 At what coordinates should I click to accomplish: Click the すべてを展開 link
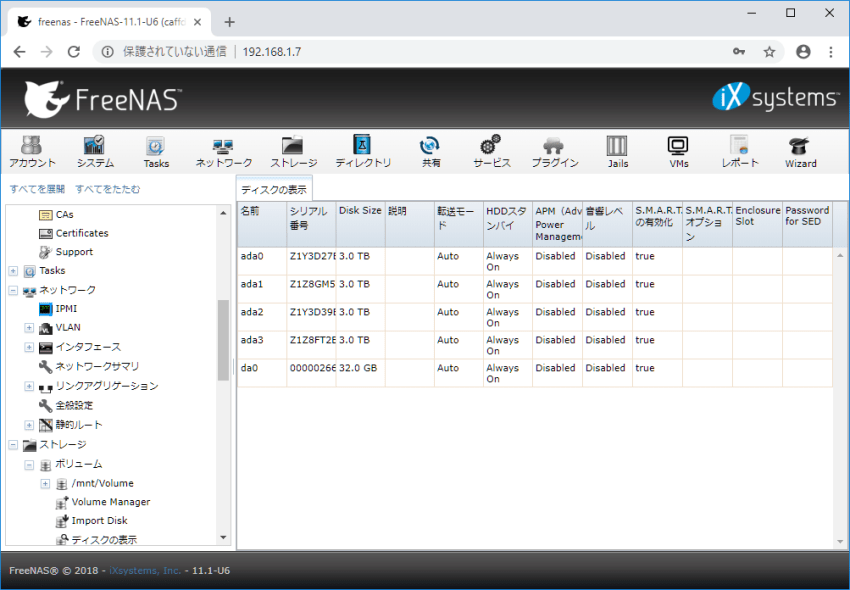tap(37, 189)
